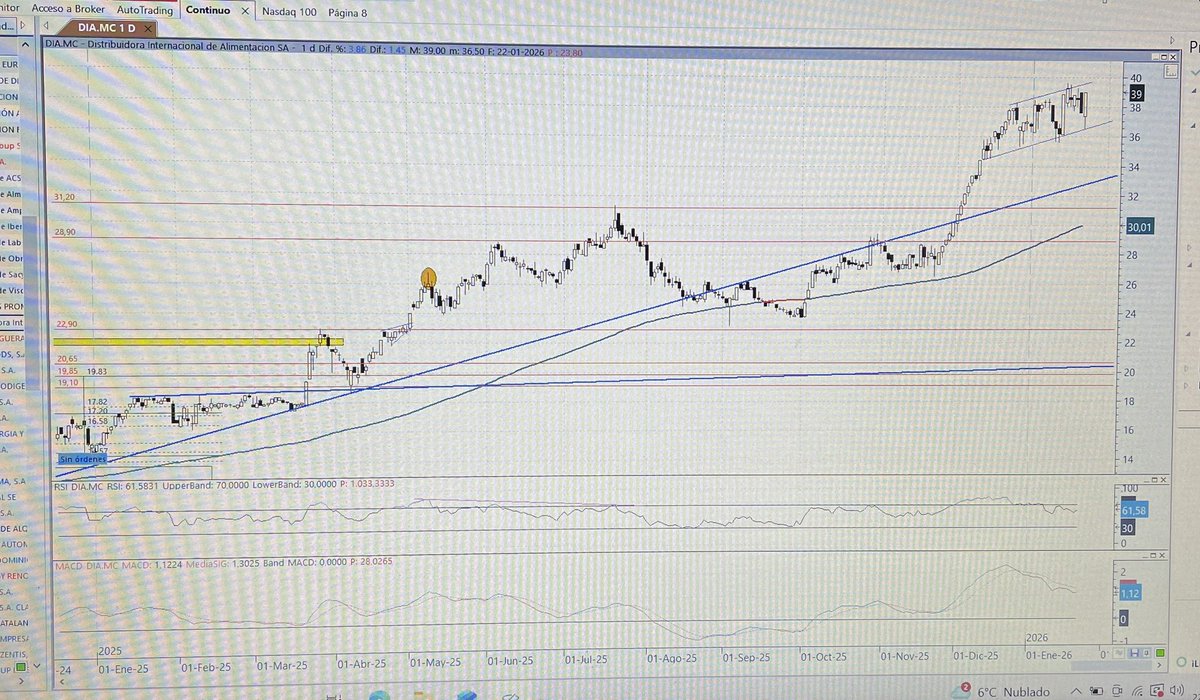Click the volume speaker icon in the taskbar
Viewport: 1200px width, 700px height.
point(1176,690)
